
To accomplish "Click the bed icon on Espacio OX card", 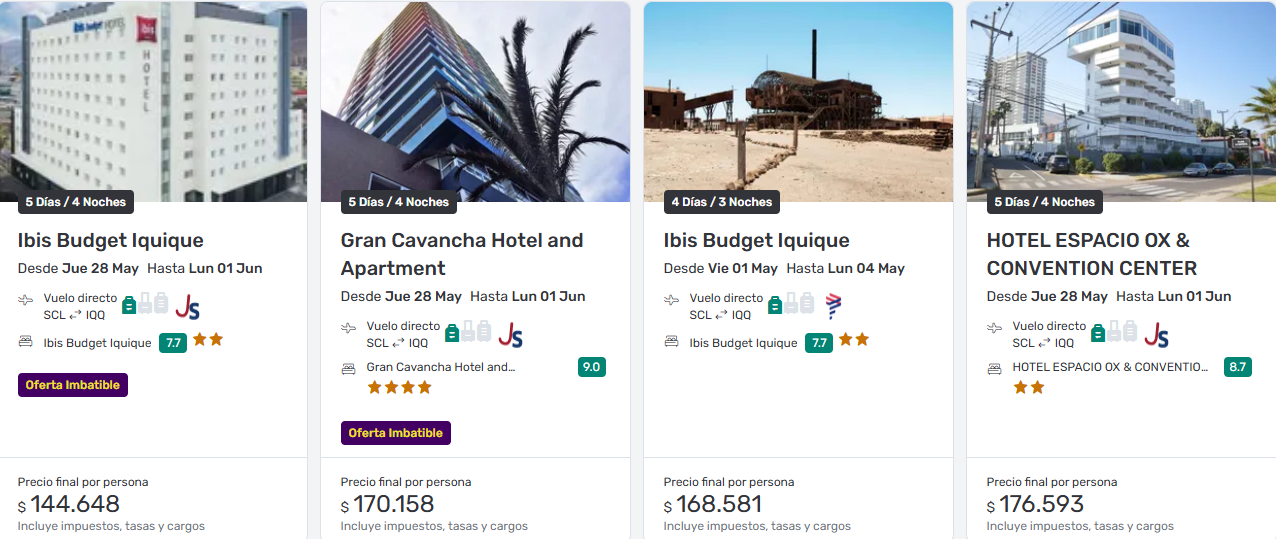I will point(995,368).
